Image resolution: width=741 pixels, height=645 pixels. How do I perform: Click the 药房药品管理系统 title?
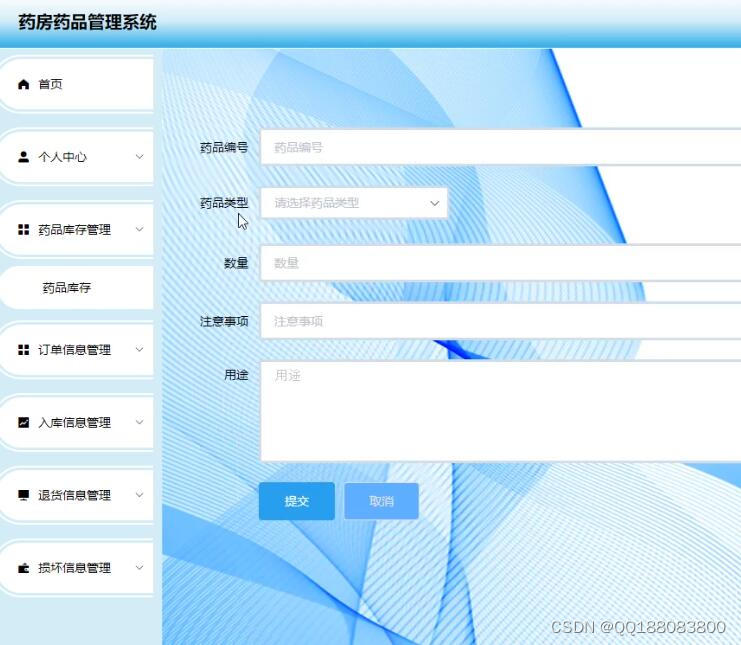87,22
